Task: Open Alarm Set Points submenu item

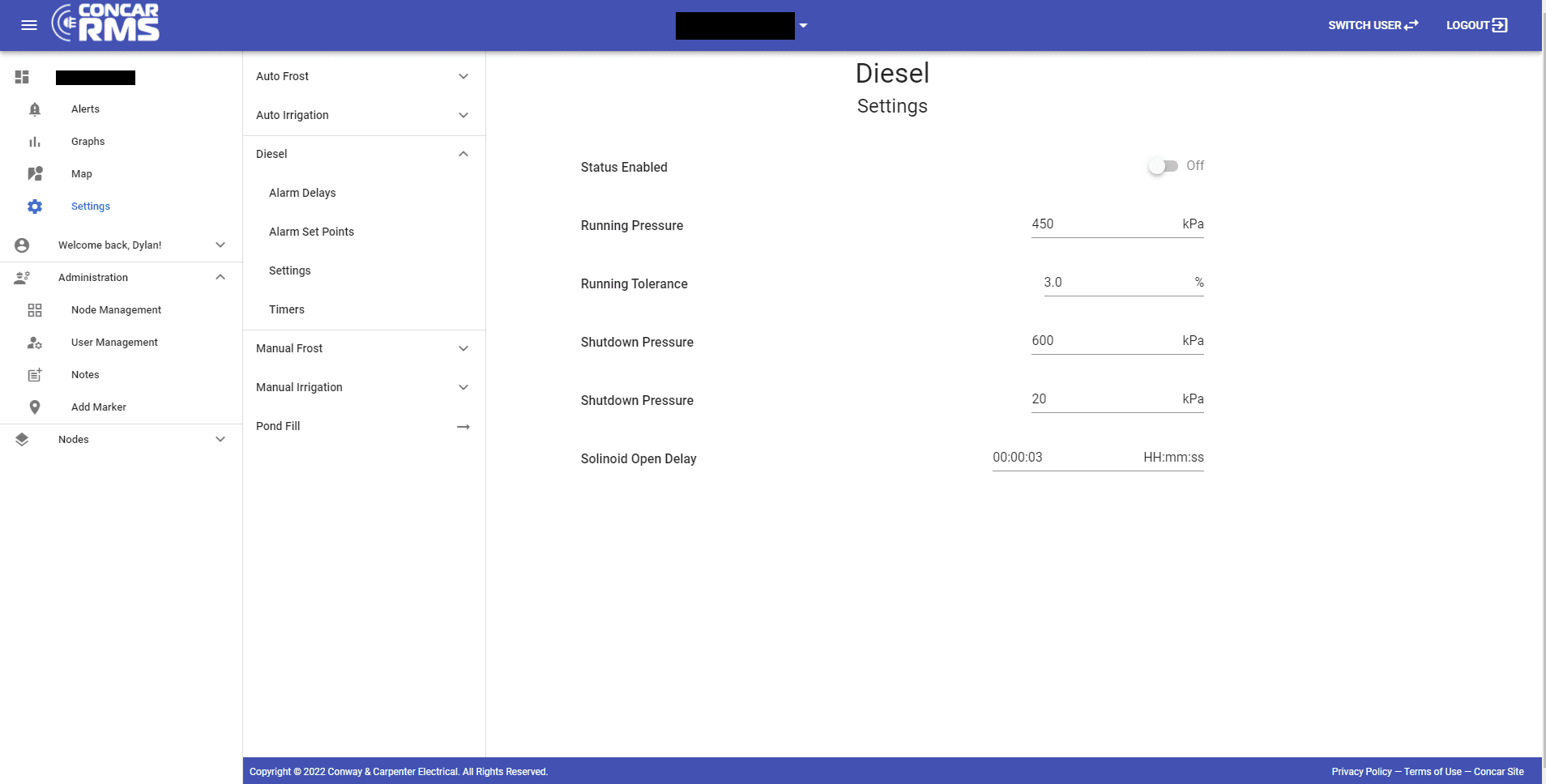Action: [x=311, y=232]
